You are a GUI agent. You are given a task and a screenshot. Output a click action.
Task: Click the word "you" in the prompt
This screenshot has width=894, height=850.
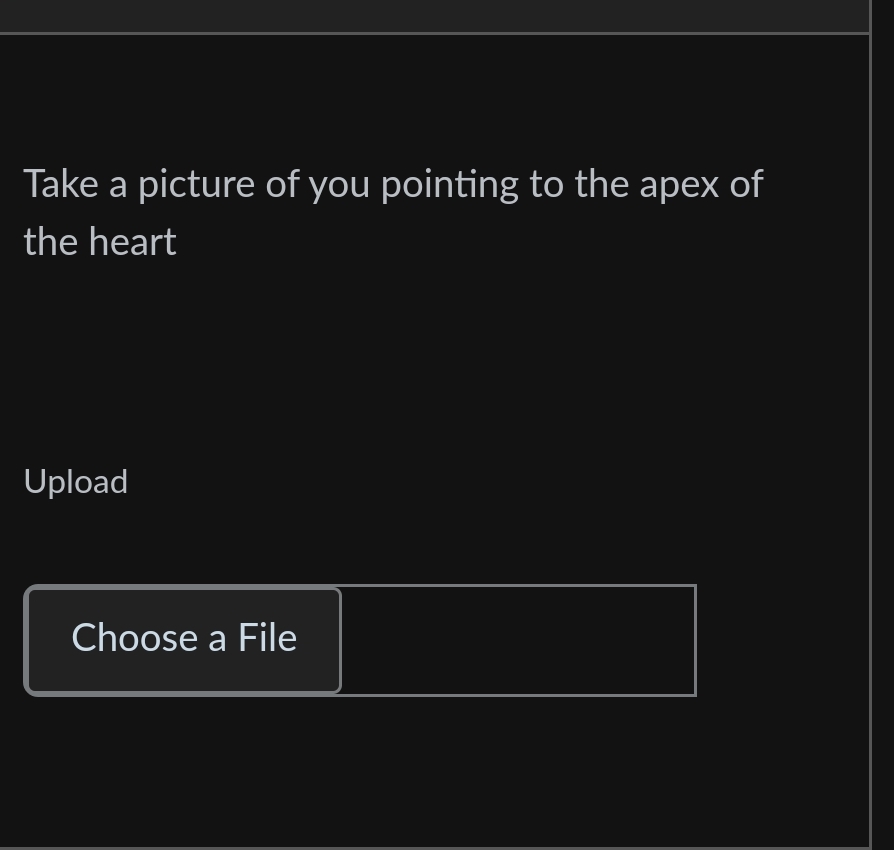tap(339, 185)
